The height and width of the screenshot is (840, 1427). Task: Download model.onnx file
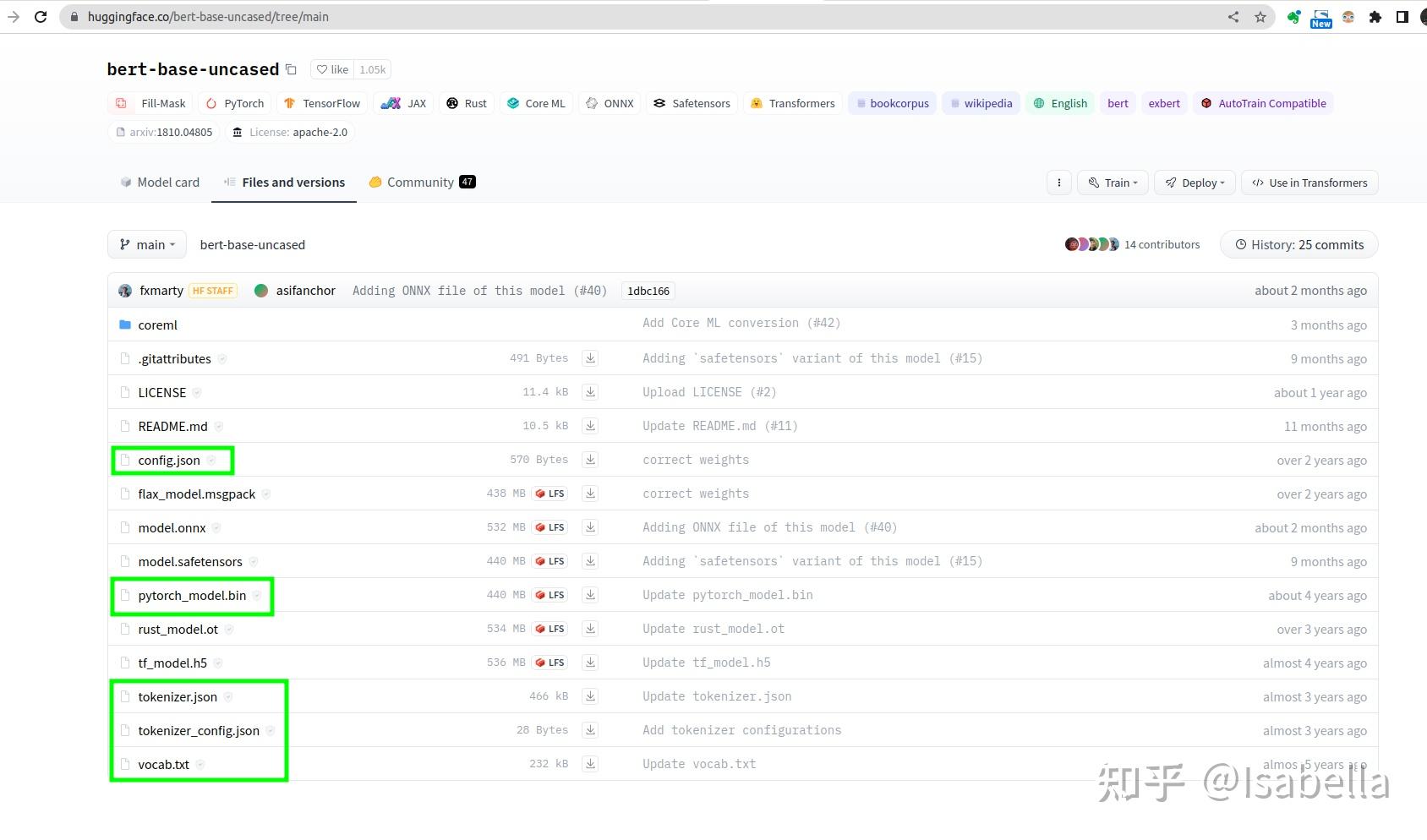[590, 527]
